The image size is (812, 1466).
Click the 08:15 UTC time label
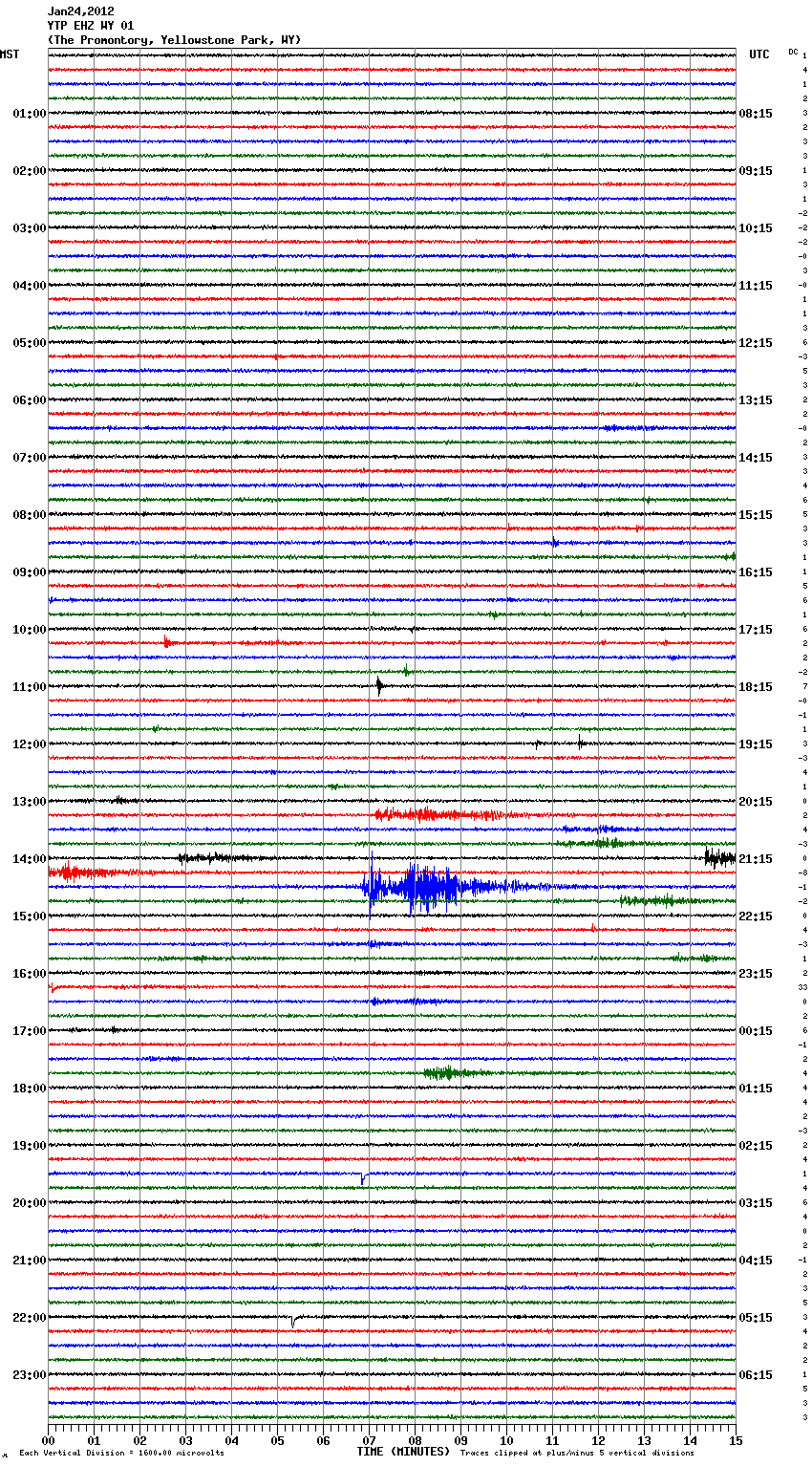click(756, 114)
